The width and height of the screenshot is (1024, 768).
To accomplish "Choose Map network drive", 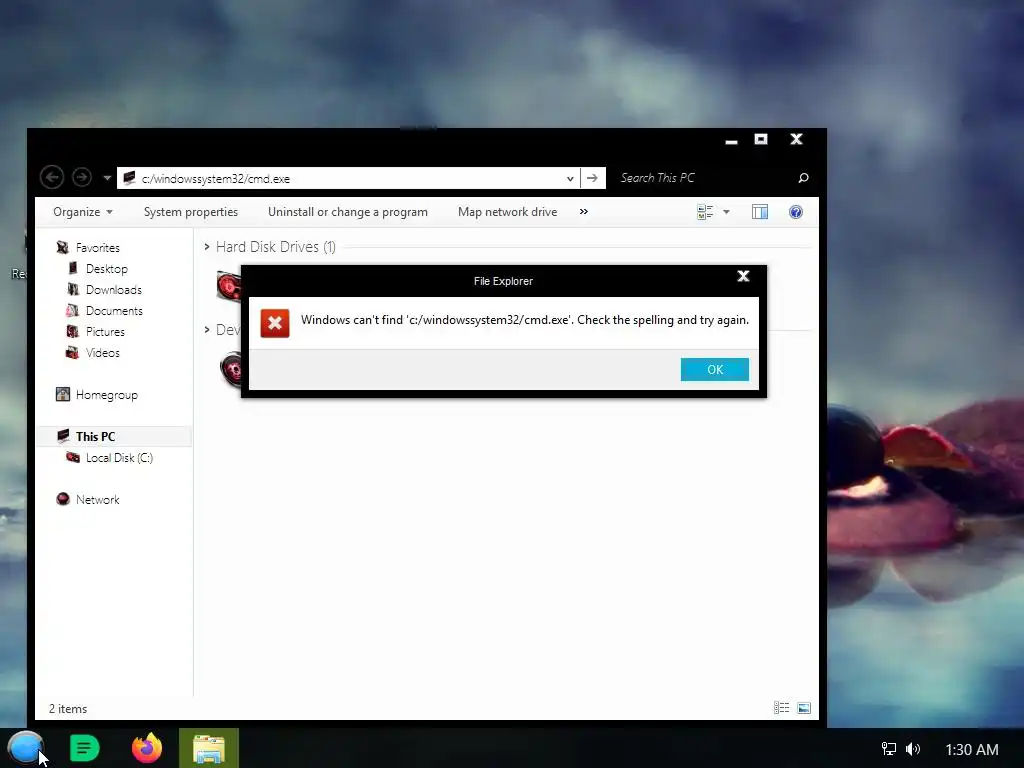I will [507, 212].
